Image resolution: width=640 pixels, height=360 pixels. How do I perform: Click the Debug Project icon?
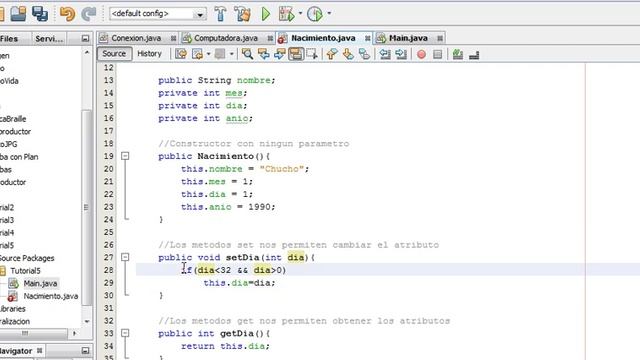click(287, 14)
